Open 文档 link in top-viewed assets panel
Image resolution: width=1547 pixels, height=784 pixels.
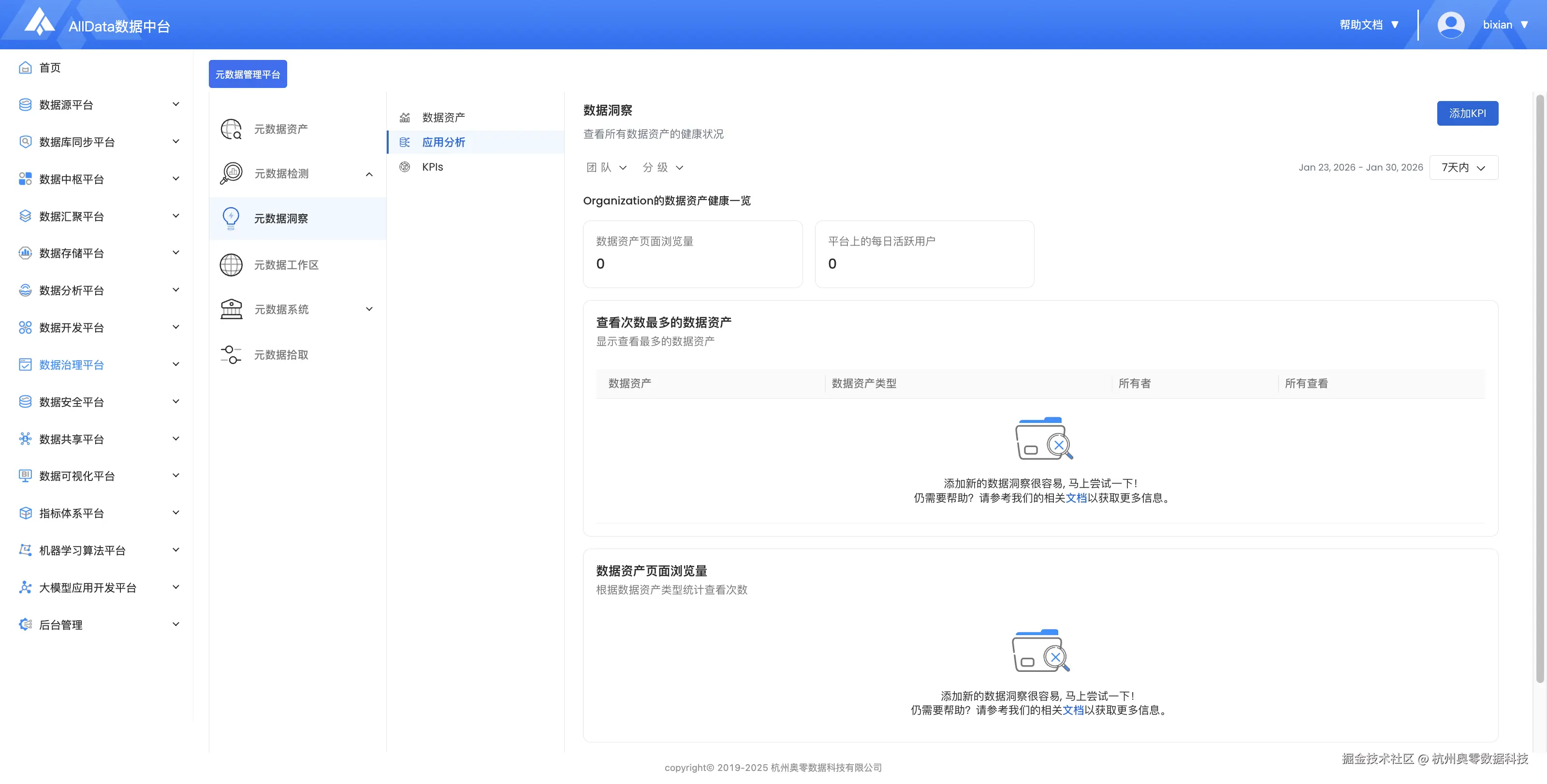(1076, 498)
